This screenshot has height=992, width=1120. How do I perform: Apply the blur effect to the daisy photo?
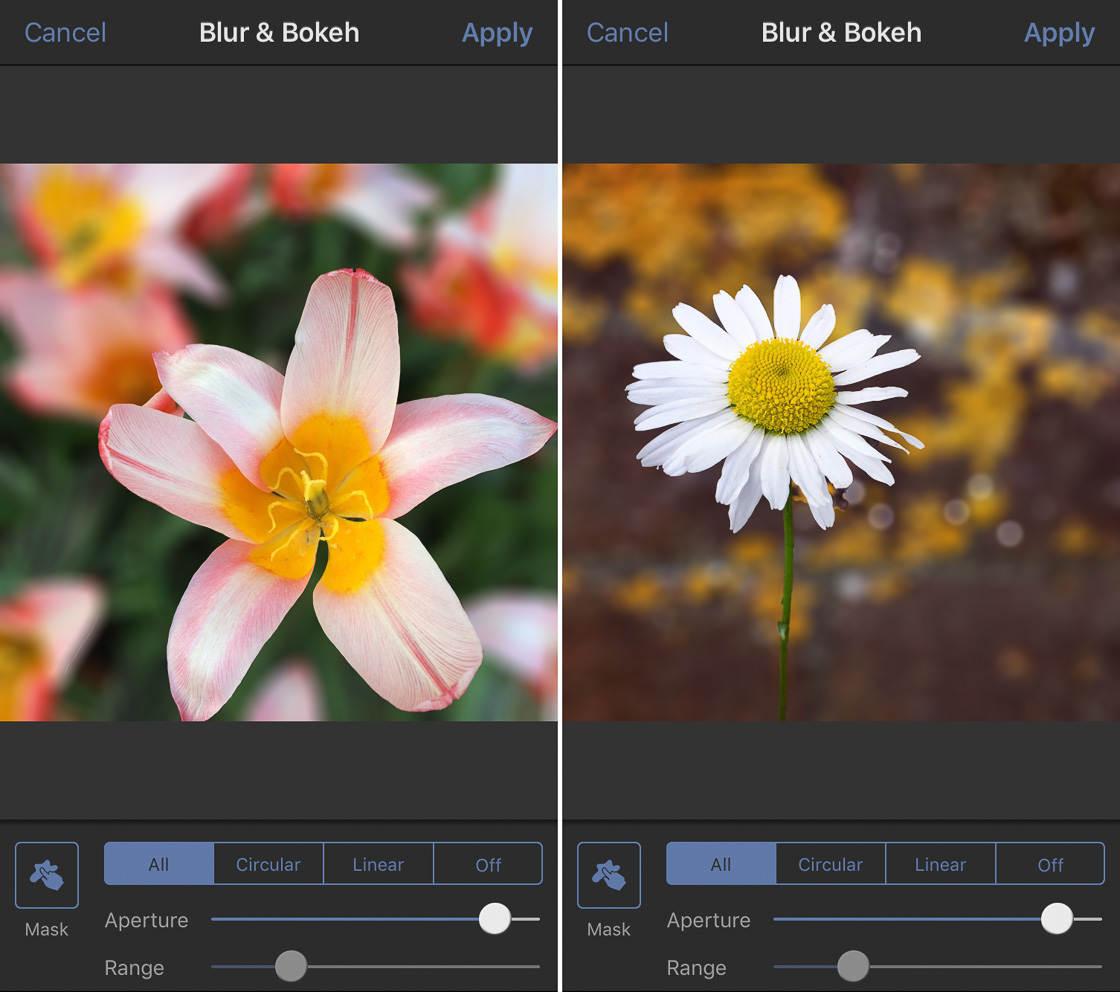1059,32
